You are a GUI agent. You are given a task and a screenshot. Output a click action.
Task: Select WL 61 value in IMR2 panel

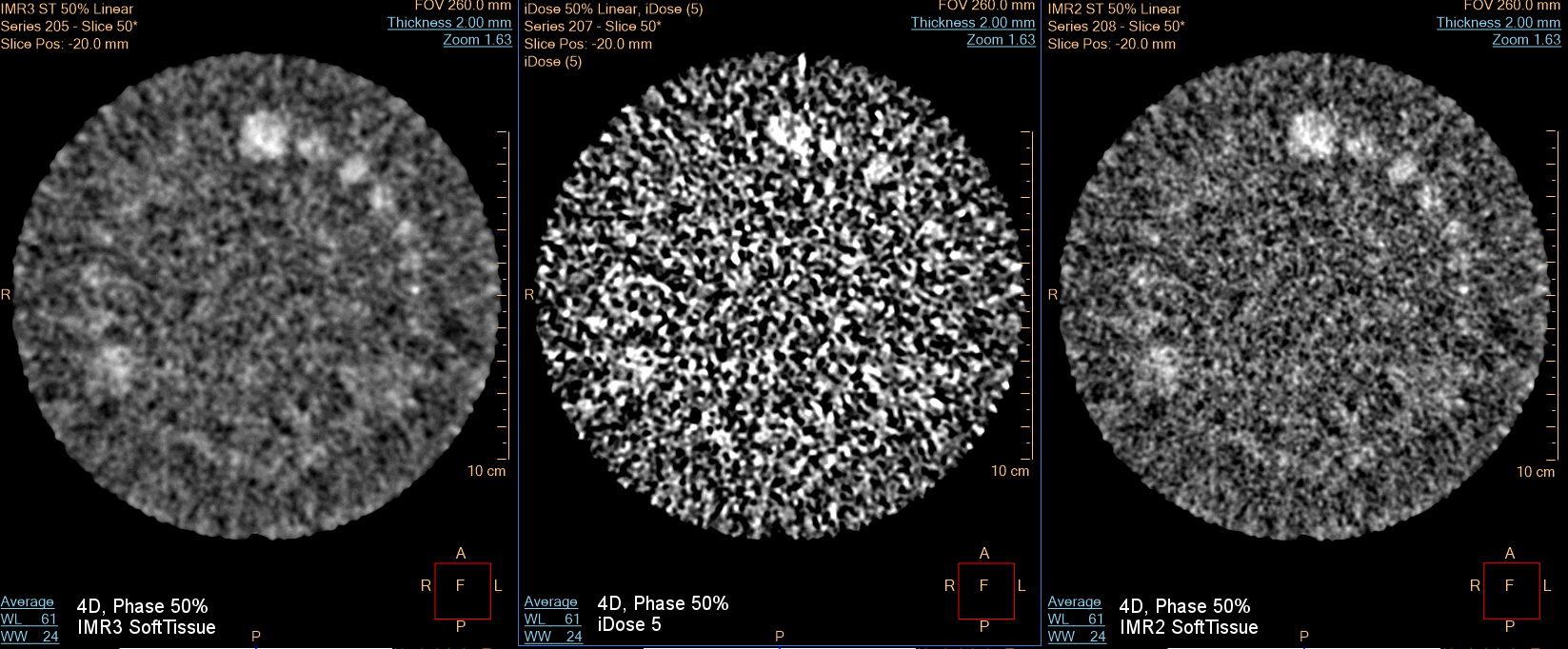pos(1077,619)
